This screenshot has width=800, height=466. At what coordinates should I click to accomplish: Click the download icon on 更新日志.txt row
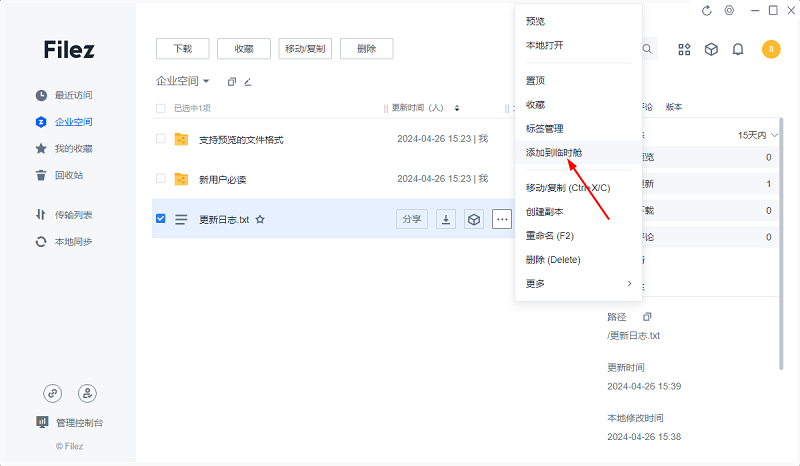pos(446,219)
